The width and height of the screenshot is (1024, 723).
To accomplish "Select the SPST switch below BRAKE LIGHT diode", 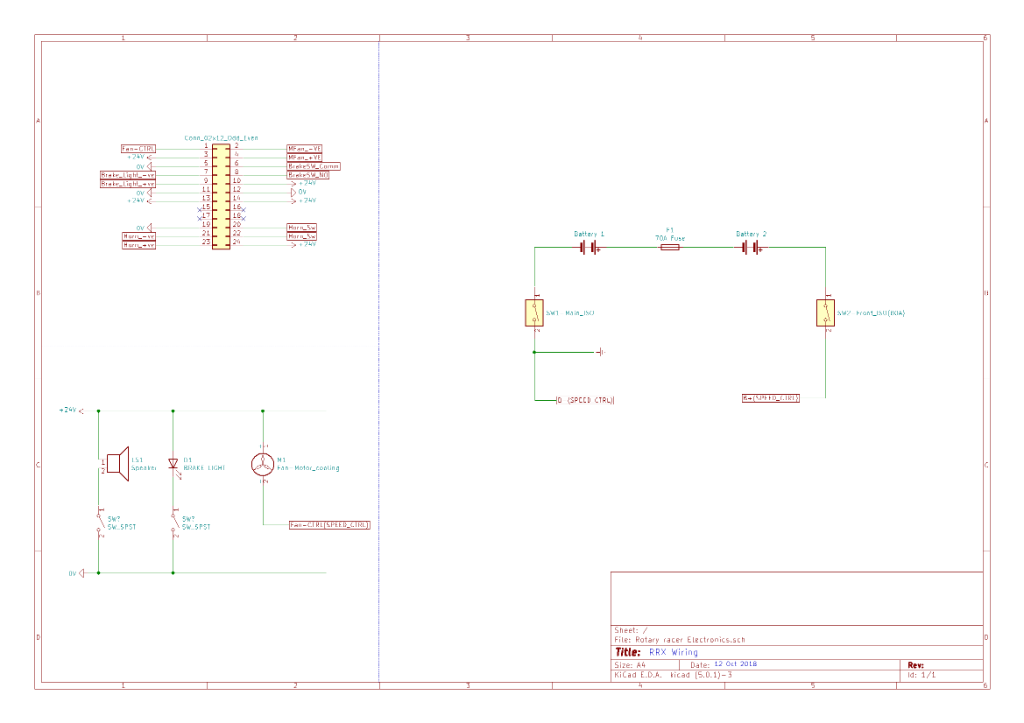I will (x=174, y=522).
